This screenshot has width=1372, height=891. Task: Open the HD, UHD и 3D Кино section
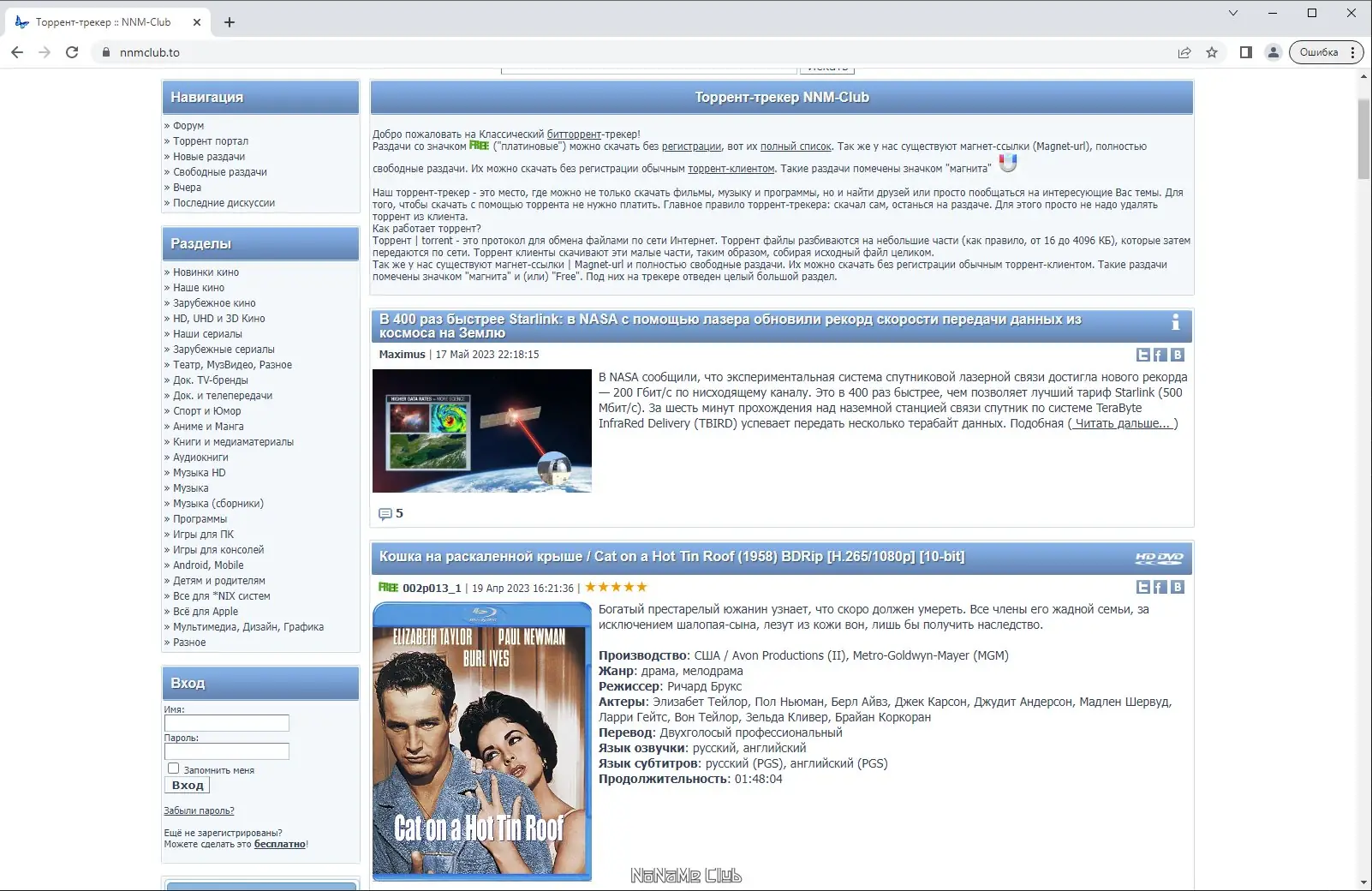(219, 319)
